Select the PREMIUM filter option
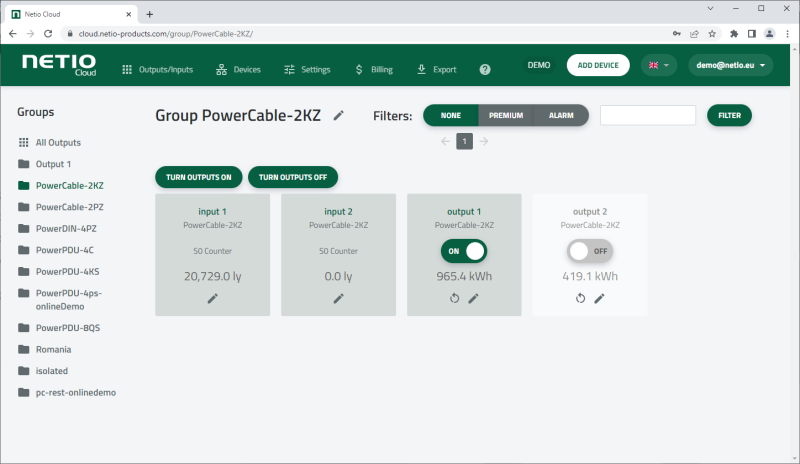This screenshot has height=464, width=800. [x=506, y=116]
